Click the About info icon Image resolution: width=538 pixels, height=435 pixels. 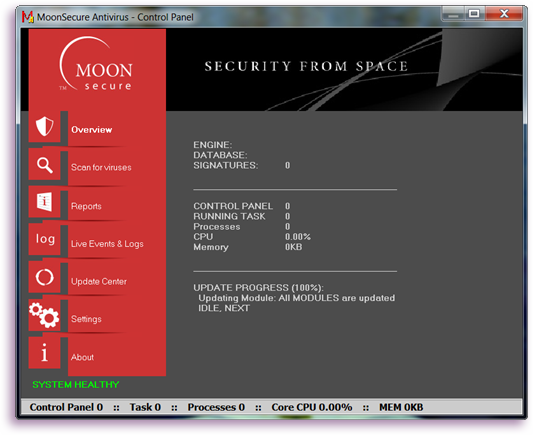click(45, 352)
